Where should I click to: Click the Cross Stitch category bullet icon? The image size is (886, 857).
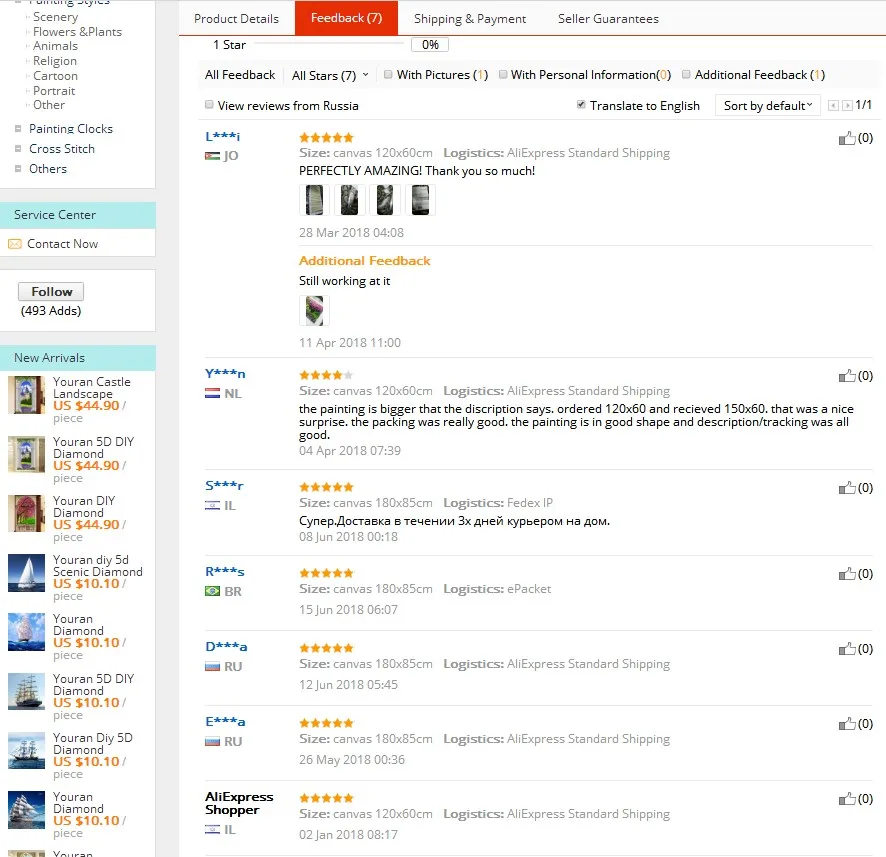(18, 149)
